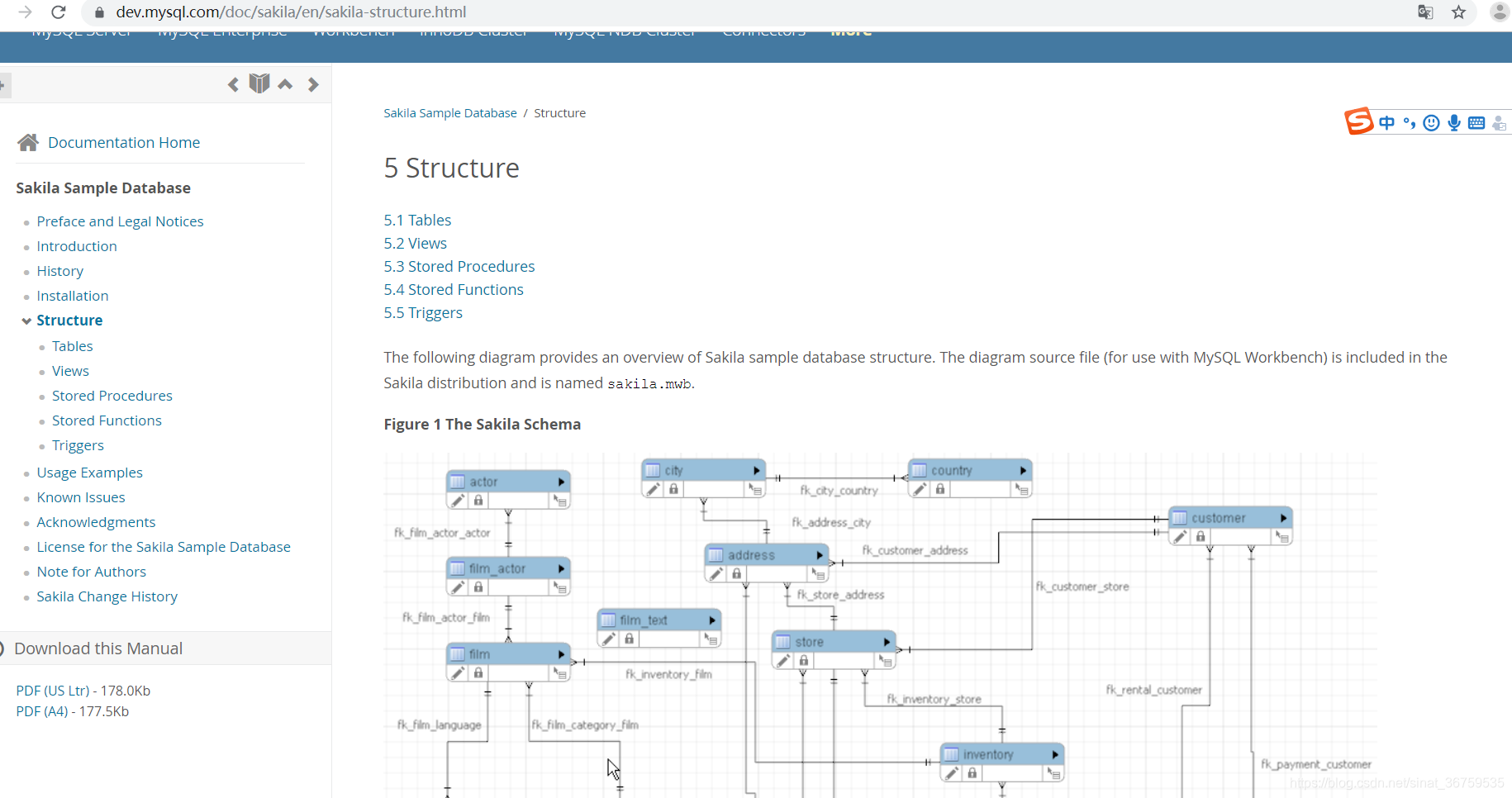Open History in sidebar
Image resolution: width=1512 pixels, height=798 pixels.
tap(60, 271)
